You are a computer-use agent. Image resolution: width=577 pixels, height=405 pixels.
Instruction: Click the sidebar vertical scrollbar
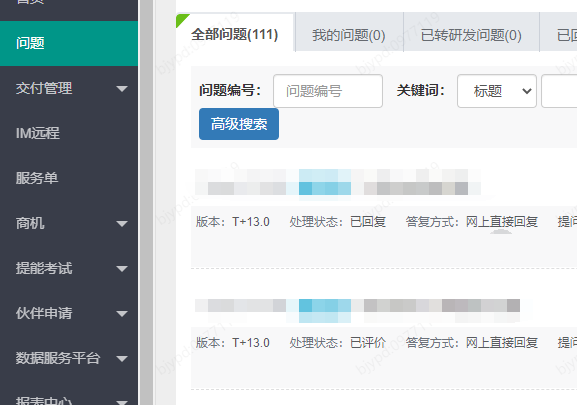coord(146,202)
